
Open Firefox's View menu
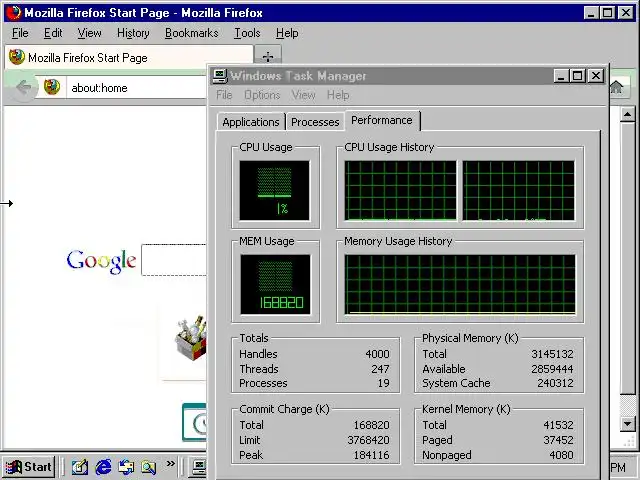click(x=89, y=33)
